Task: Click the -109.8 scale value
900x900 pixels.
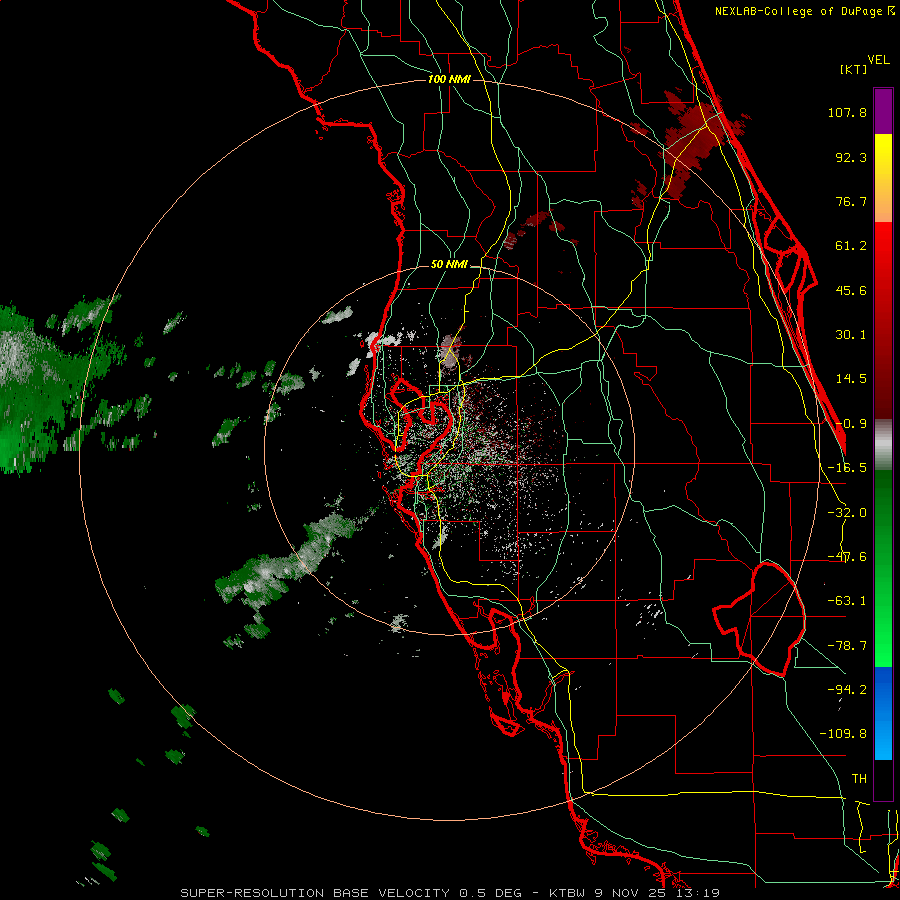Action: tap(843, 734)
